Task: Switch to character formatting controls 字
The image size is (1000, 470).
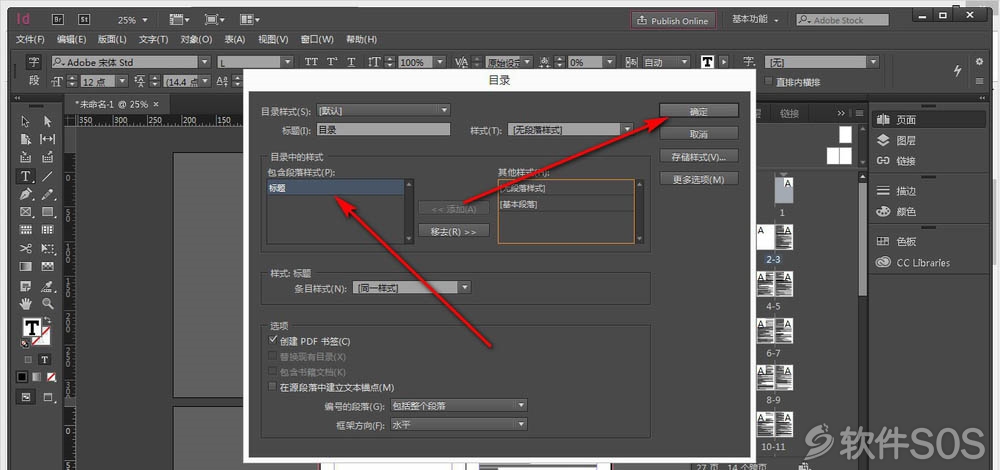Action: pos(34,62)
